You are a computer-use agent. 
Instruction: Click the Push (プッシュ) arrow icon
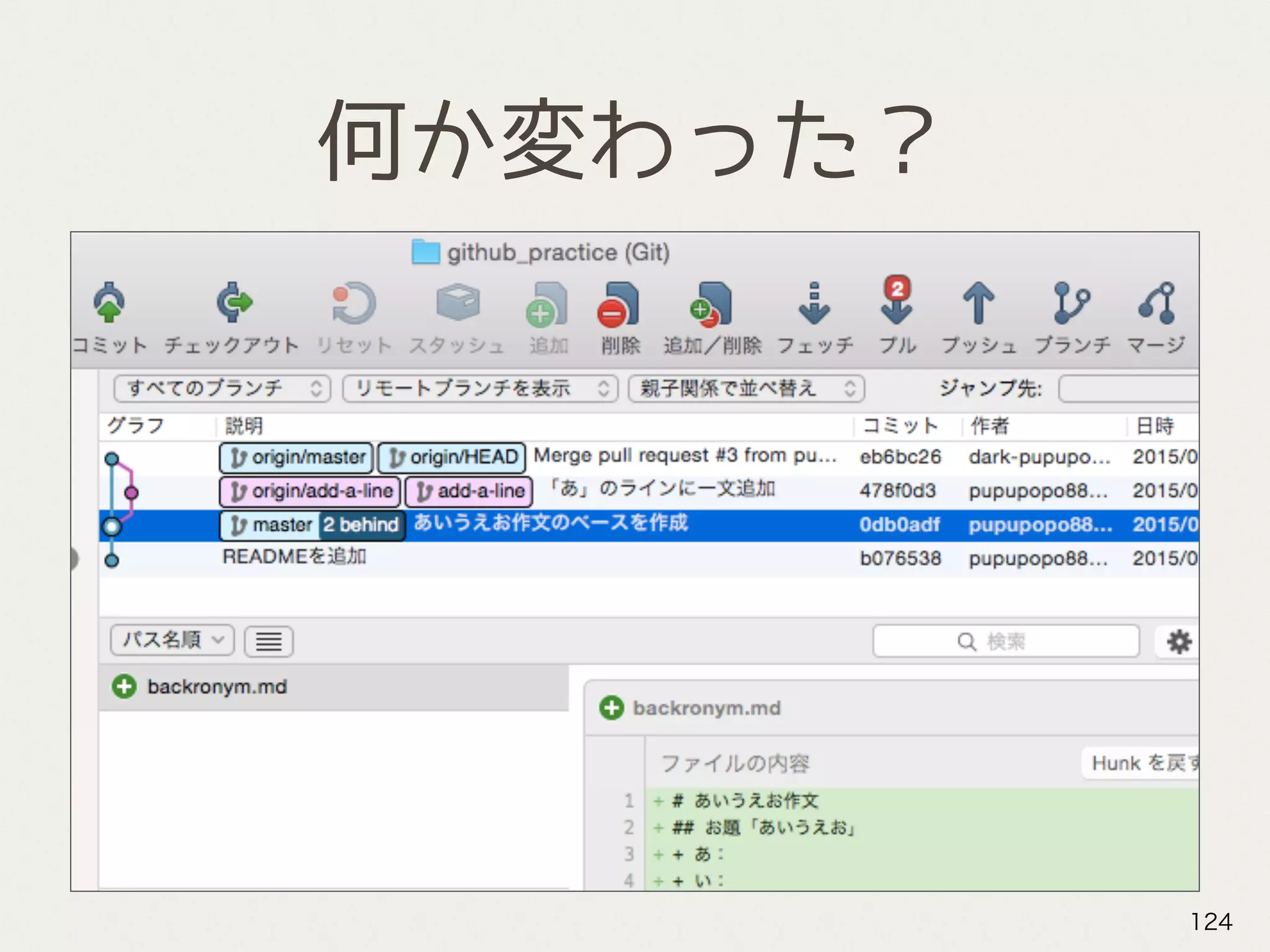point(978,303)
